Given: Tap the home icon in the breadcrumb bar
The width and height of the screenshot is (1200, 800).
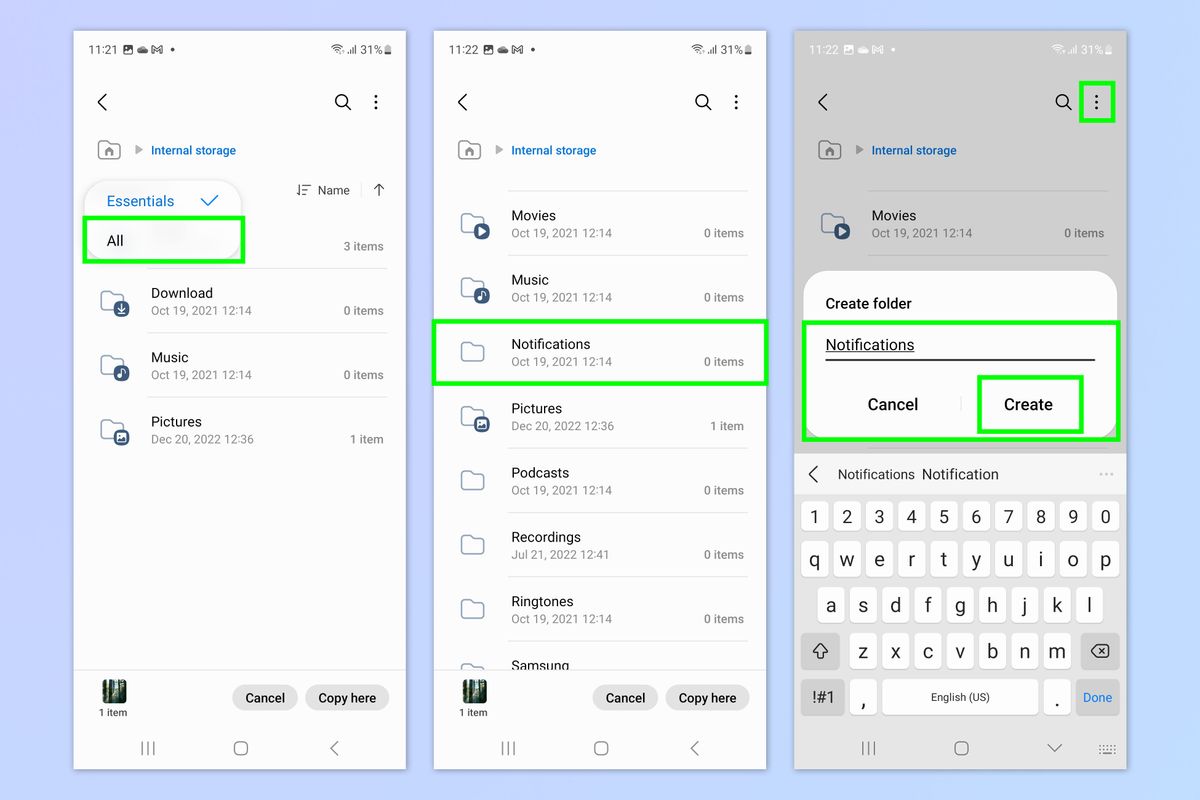Looking at the screenshot, I should (x=109, y=150).
